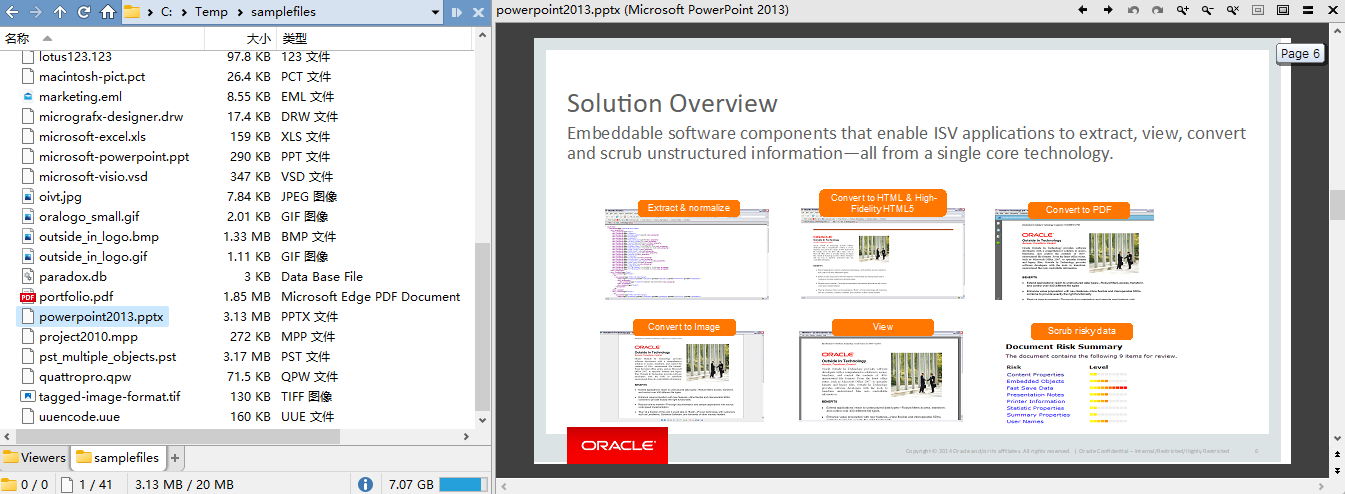The width and height of the screenshot is (1345, 494).
Task: Toggle the dual pane split button
Action: pyautogui.click(x=456, y=12)
